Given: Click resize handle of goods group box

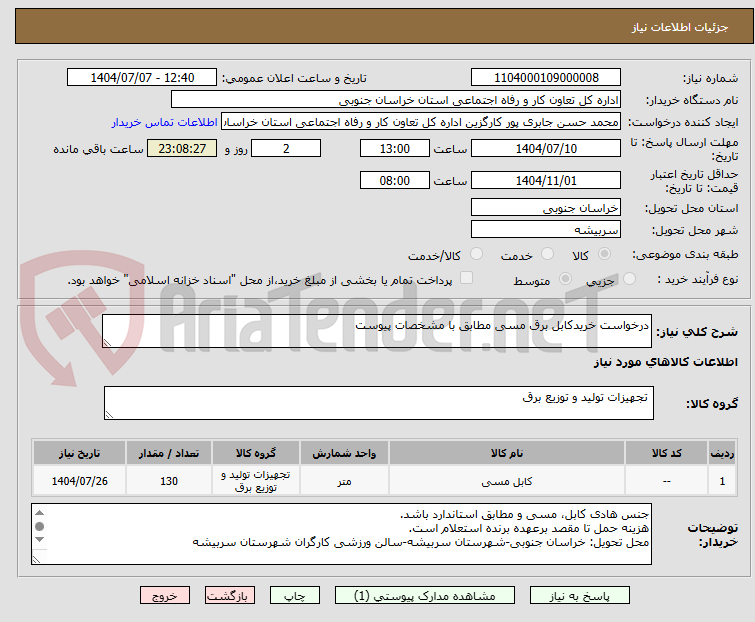Looking at the screenshot, I should point(110,414).
